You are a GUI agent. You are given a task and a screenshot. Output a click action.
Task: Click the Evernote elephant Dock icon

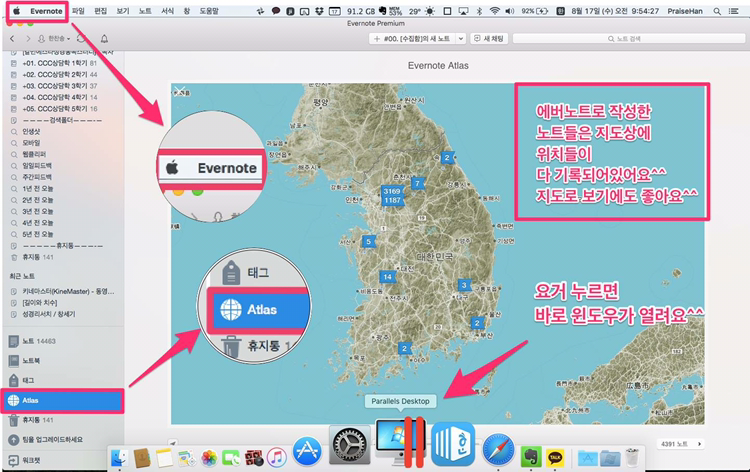(x=530, y=457)
